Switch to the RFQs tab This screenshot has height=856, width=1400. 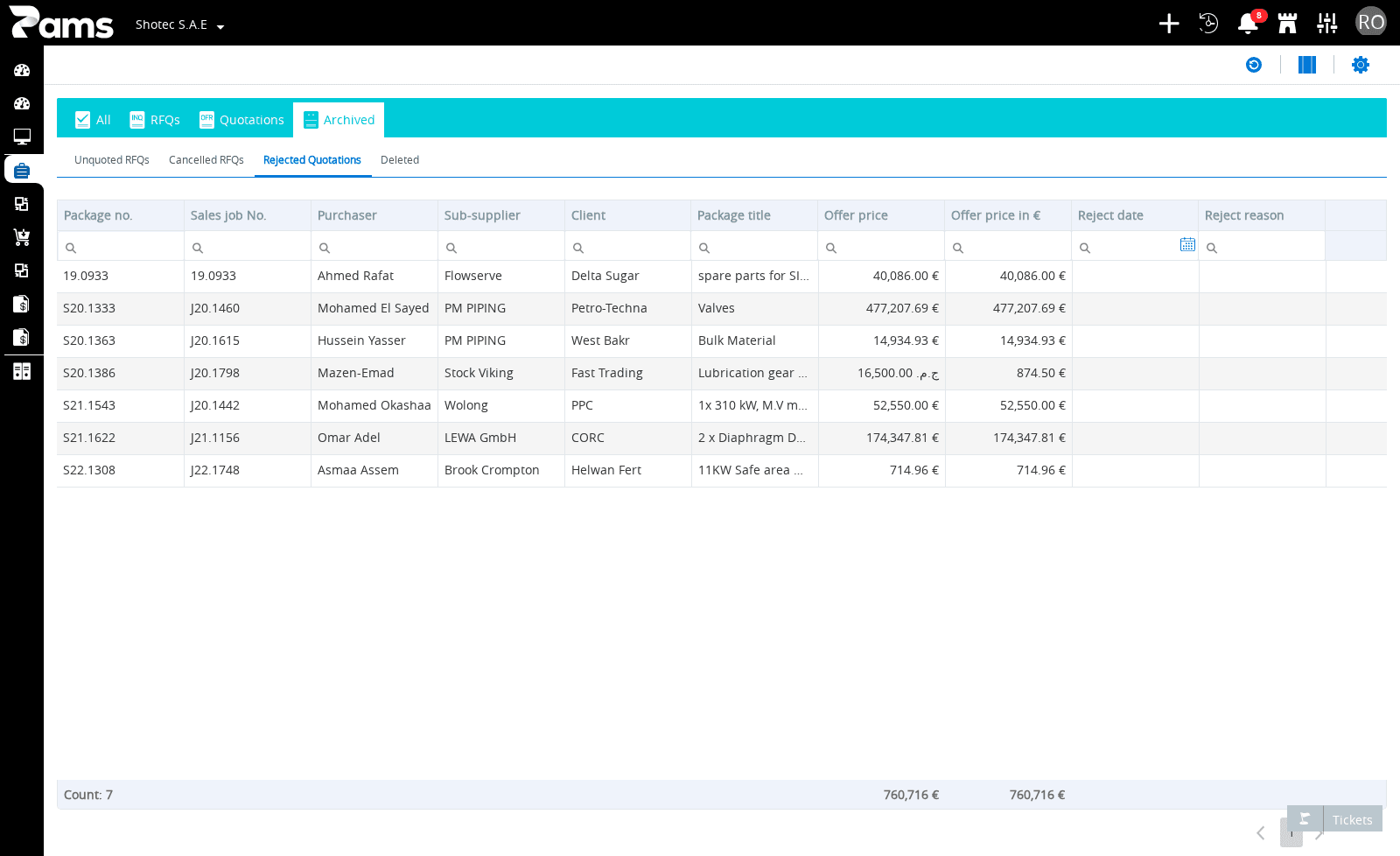pos(155,120)
